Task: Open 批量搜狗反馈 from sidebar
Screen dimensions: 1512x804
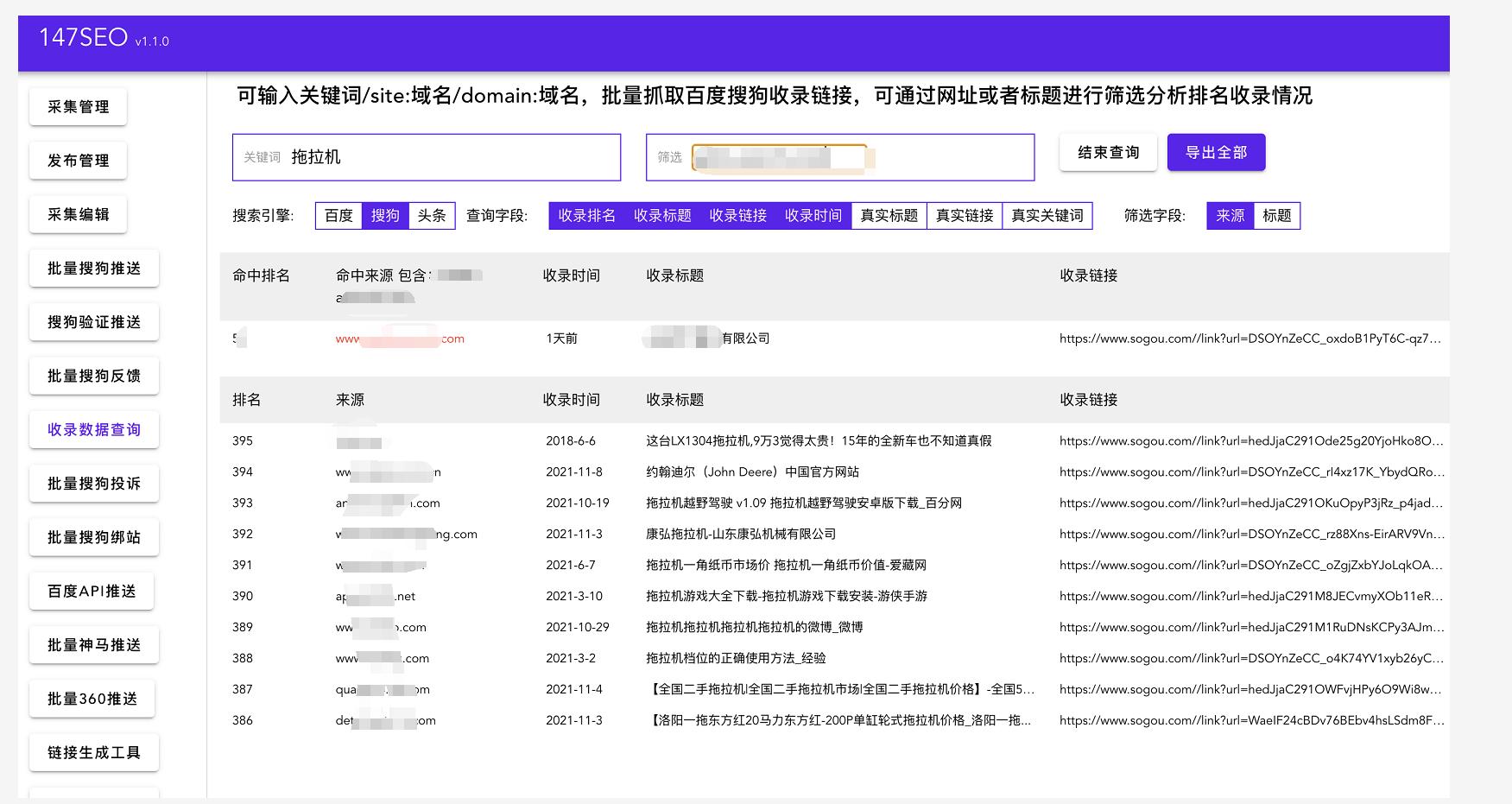Action: 93,375
